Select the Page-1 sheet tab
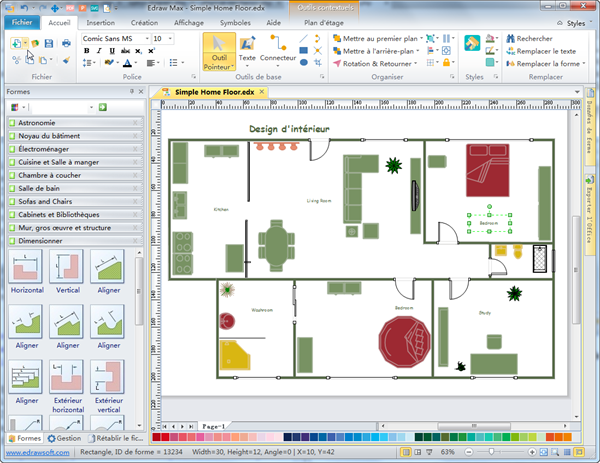 [212, 425]
